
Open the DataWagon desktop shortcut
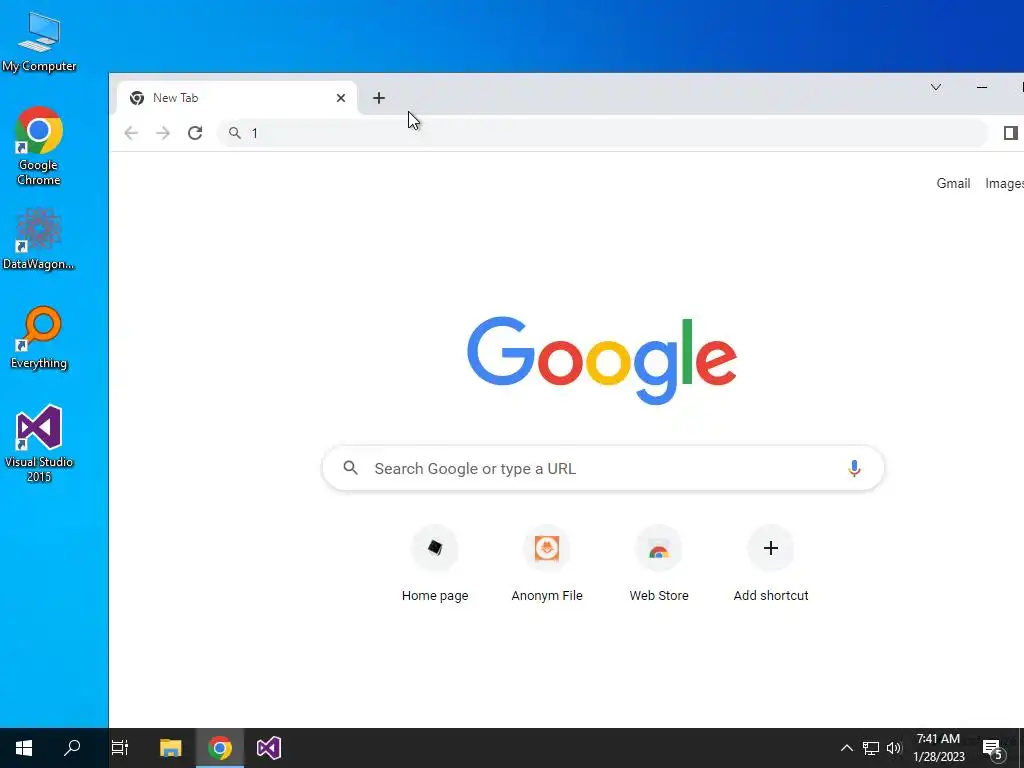click(x=39, y=239)
